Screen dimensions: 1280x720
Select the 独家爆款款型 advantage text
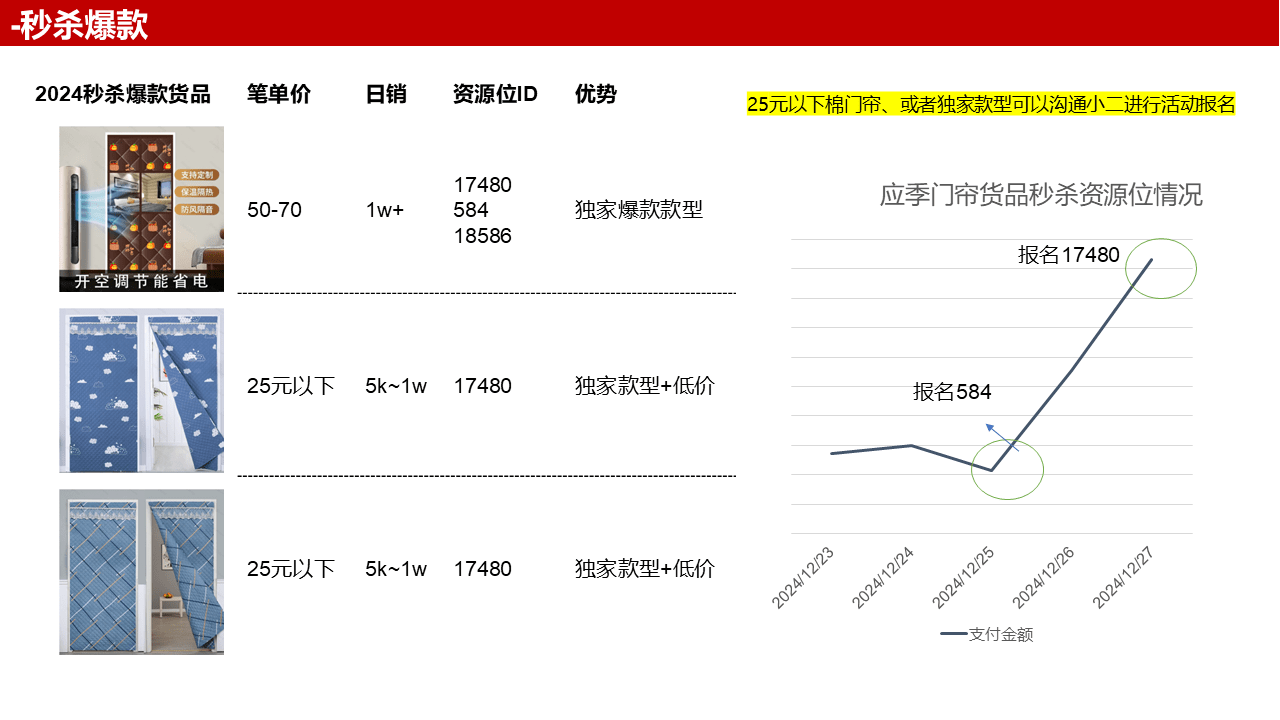tap(639, 210)
